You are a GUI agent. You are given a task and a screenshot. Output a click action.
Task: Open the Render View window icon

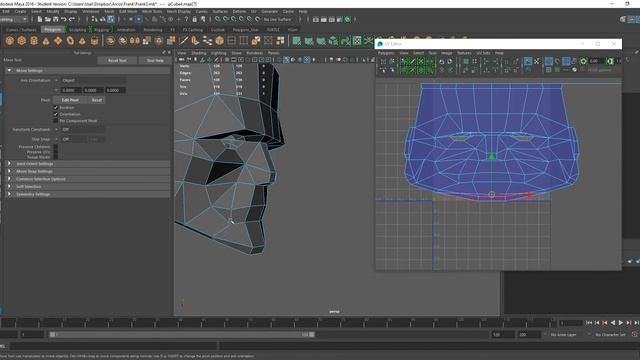[316, 19]
